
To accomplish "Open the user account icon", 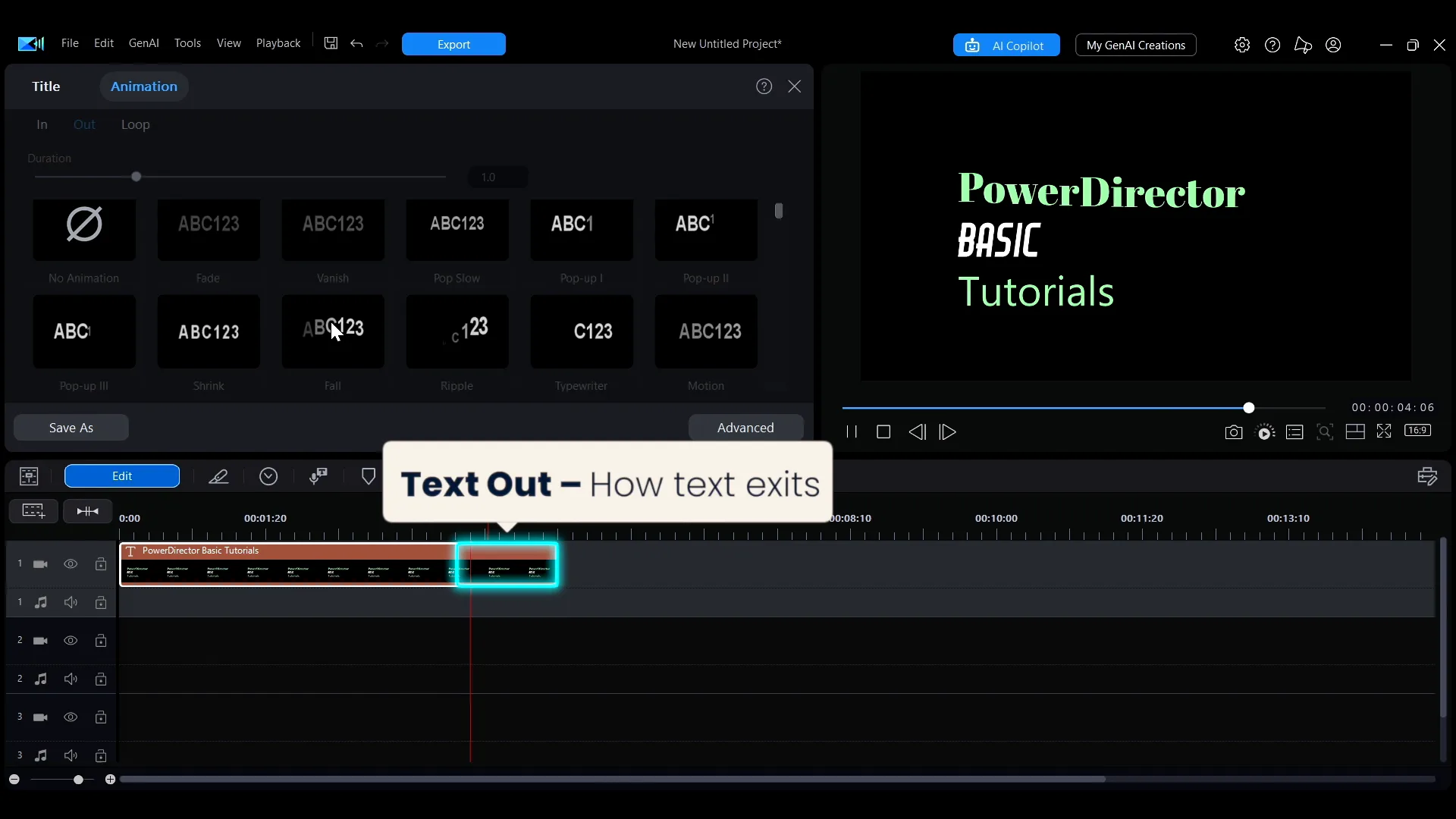I will pos(1333,45).
